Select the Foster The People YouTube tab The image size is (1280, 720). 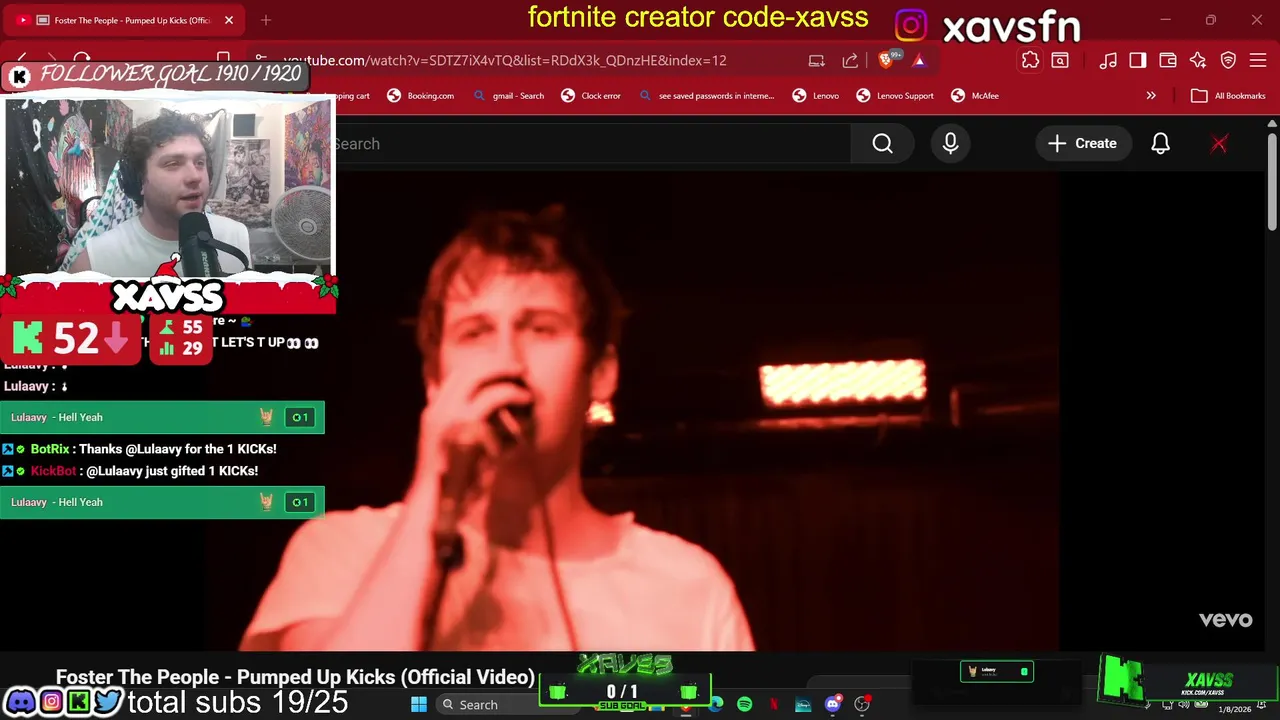point(125,20)
